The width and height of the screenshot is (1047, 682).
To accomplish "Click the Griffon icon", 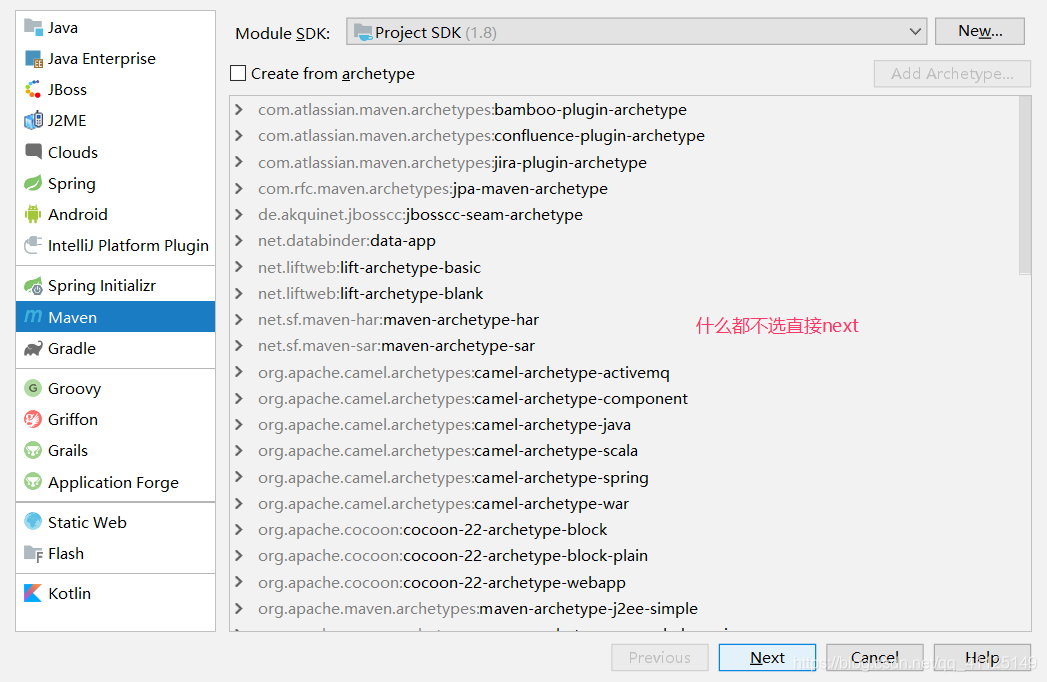I will (33, 419).
